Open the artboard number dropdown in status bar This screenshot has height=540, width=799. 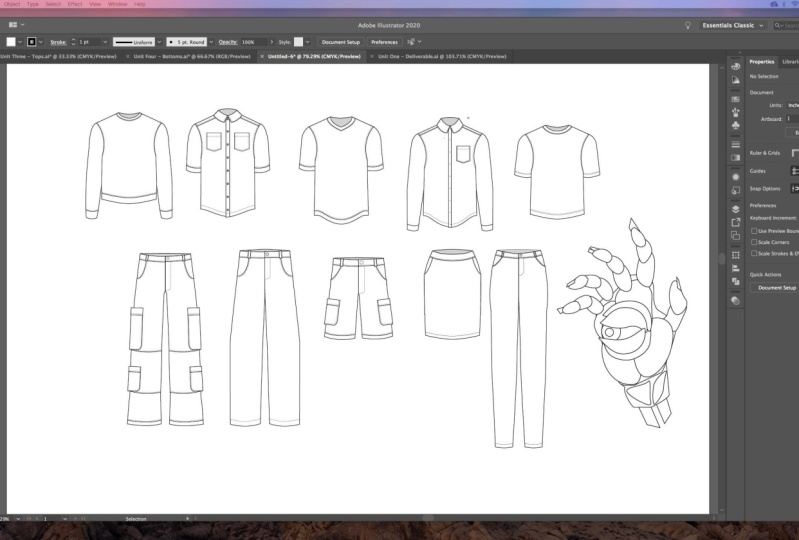click(65, 519)
